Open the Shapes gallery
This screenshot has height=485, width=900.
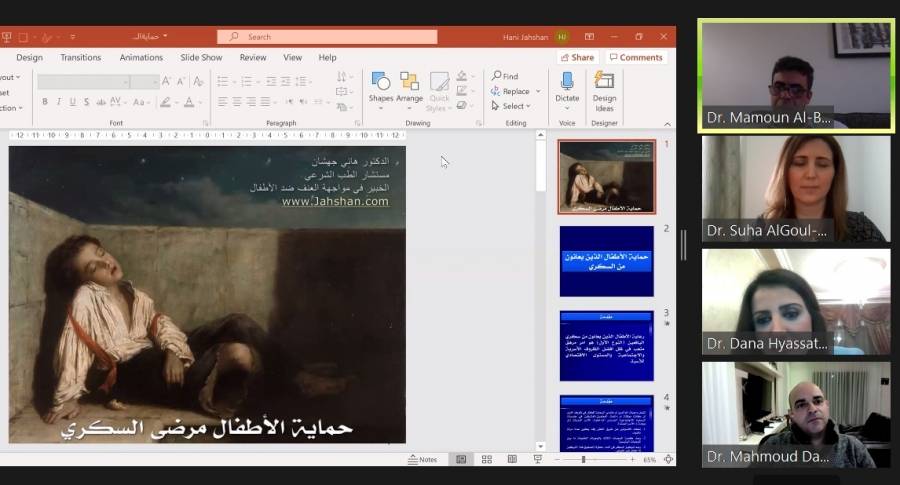[380, 87]
